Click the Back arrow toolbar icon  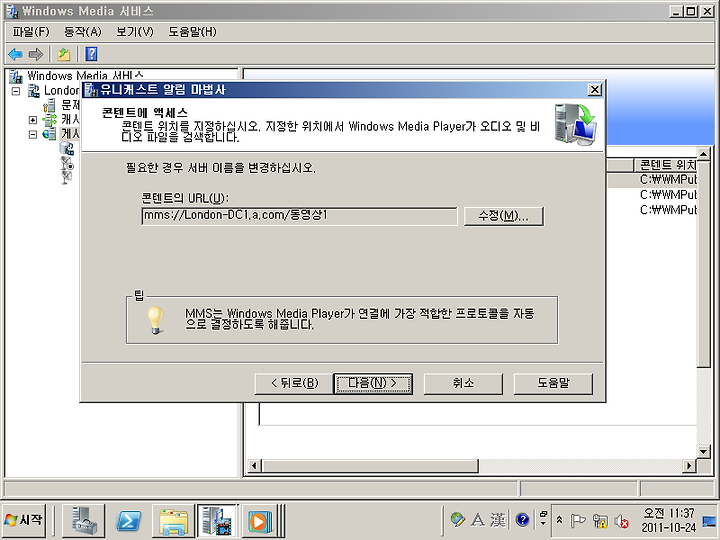point(15,54)
